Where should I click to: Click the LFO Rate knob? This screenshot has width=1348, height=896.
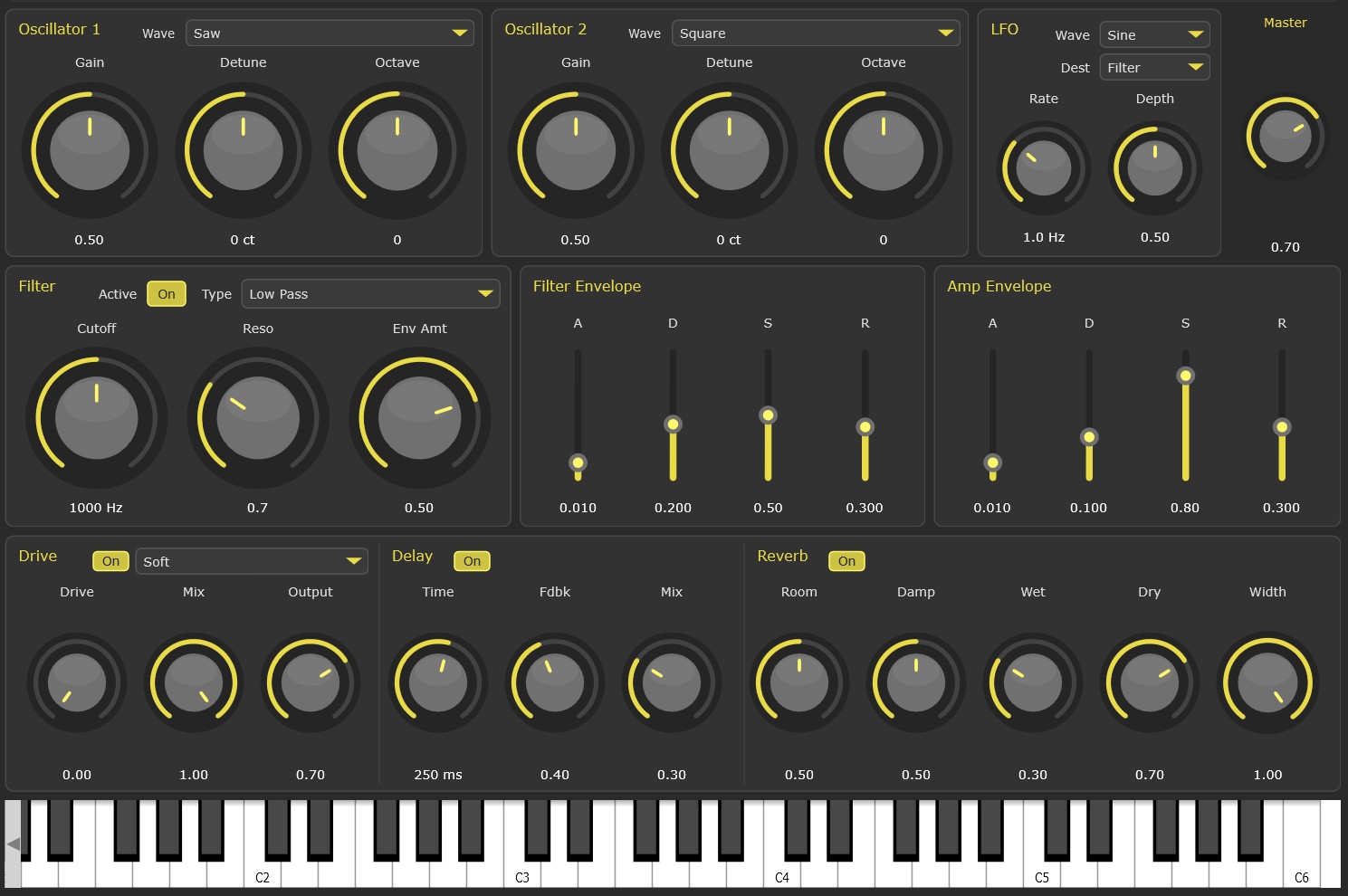point(1043,168)
